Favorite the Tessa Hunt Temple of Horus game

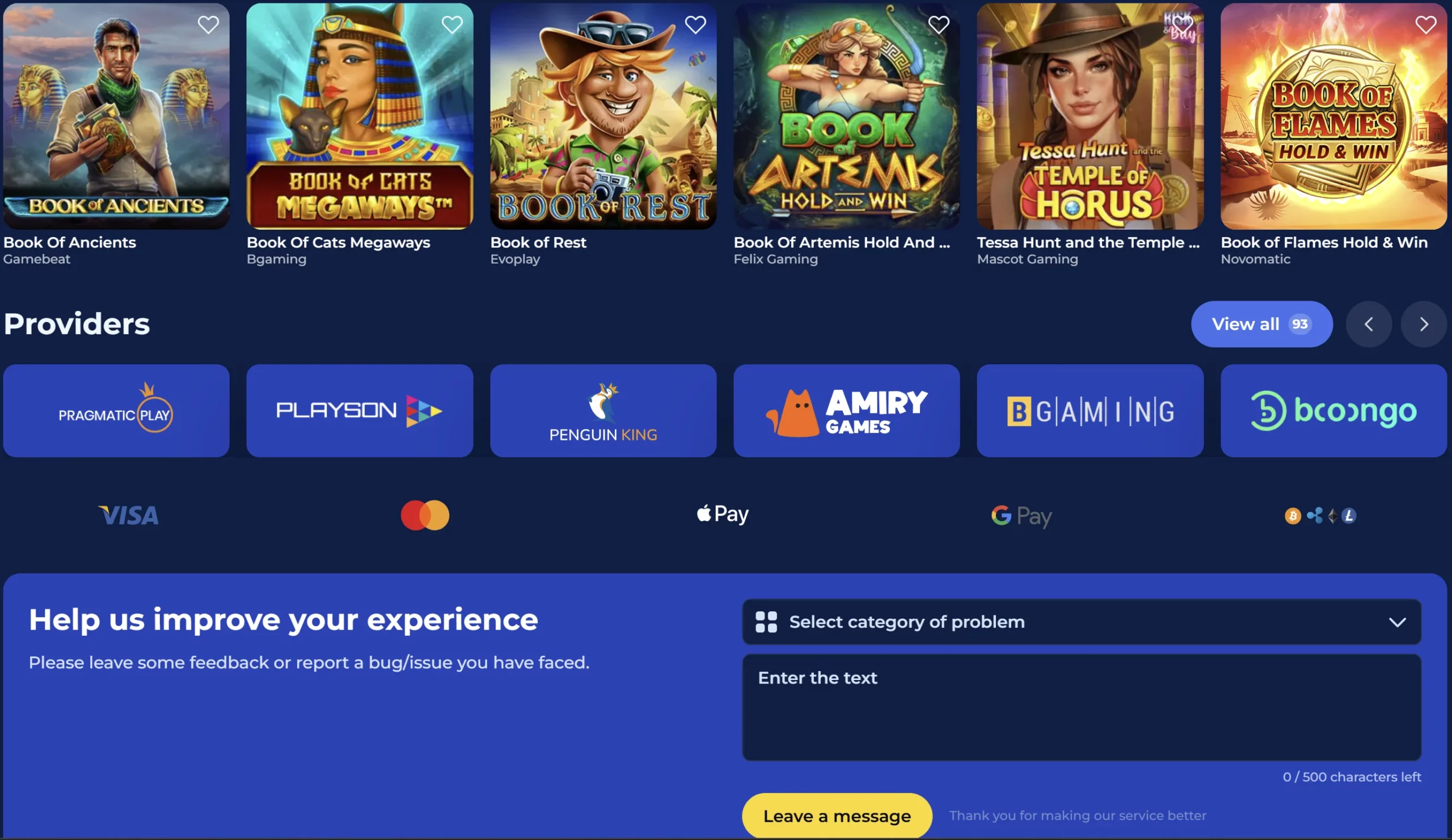(1183, 25)
